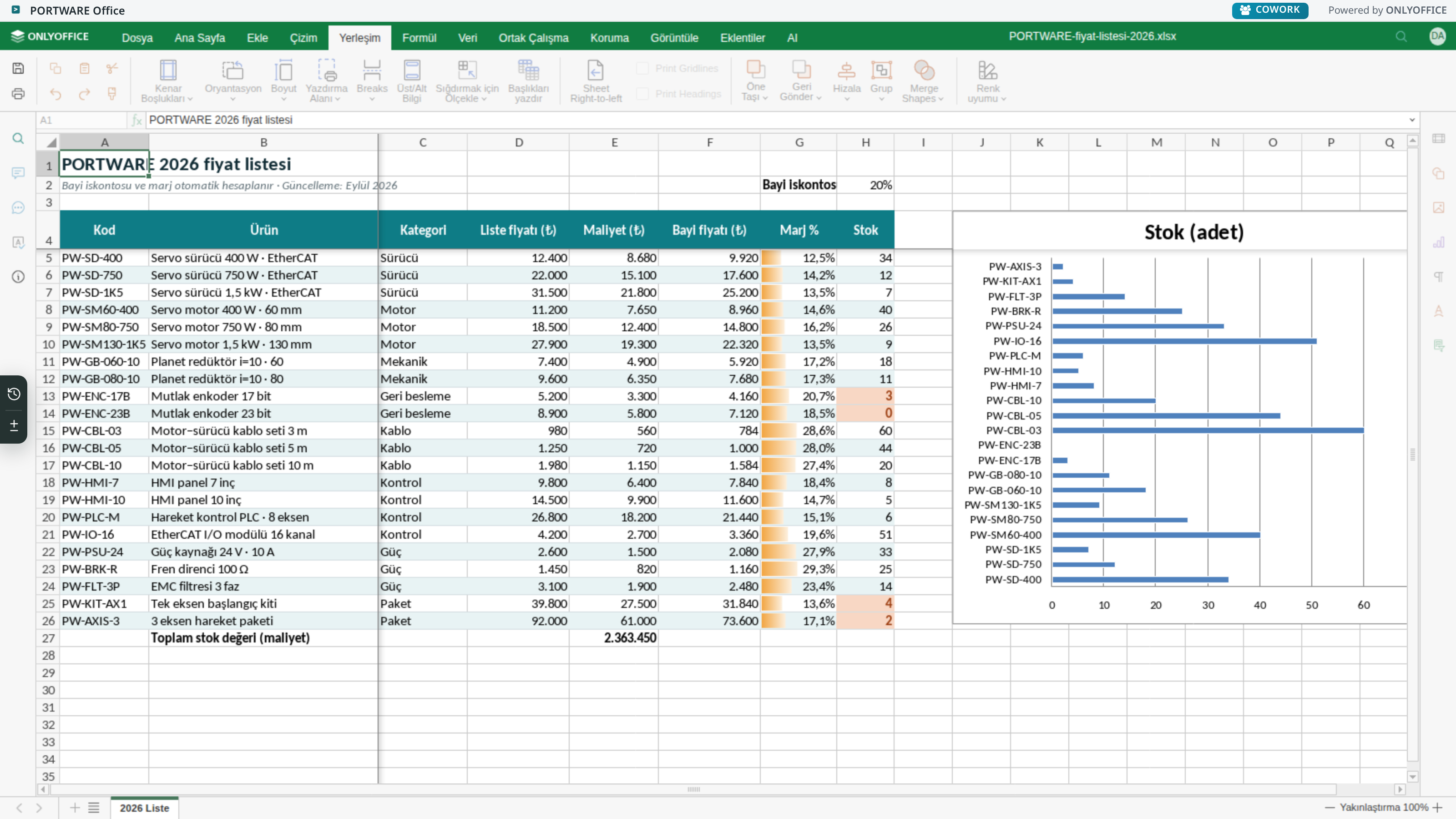Switch to the Ana Sayfa tab
The width and height of the screenshot is (1456, 819).
coord(200,38)
